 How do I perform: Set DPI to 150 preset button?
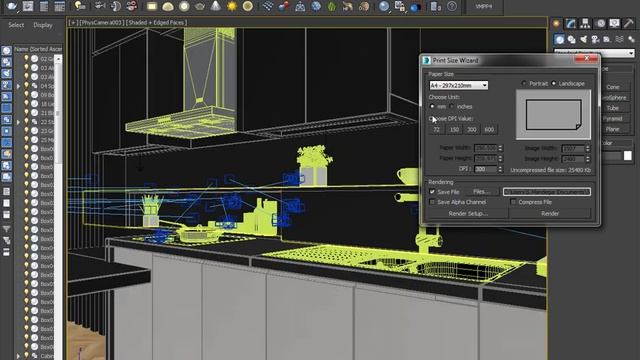click(454, 129)
